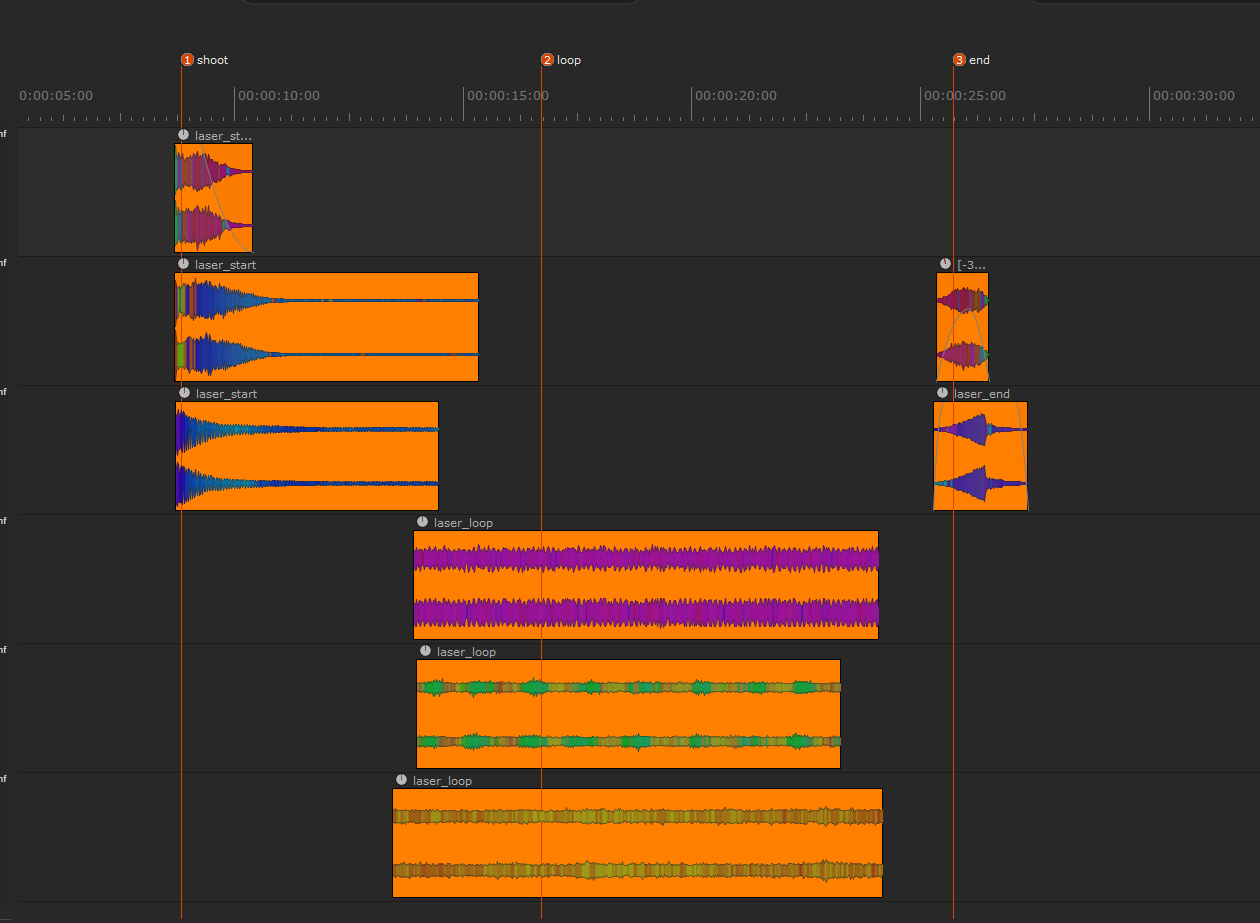
Task: Click the clock icon of the green laser_loop clip
Action: pos(425,651)
